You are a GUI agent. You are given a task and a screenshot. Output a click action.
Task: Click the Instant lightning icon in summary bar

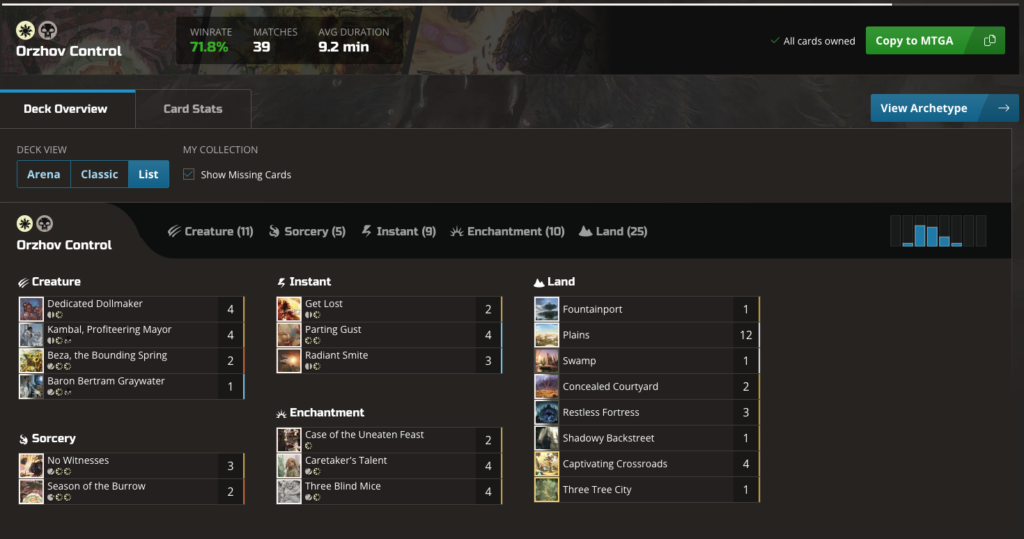[366, 231]
